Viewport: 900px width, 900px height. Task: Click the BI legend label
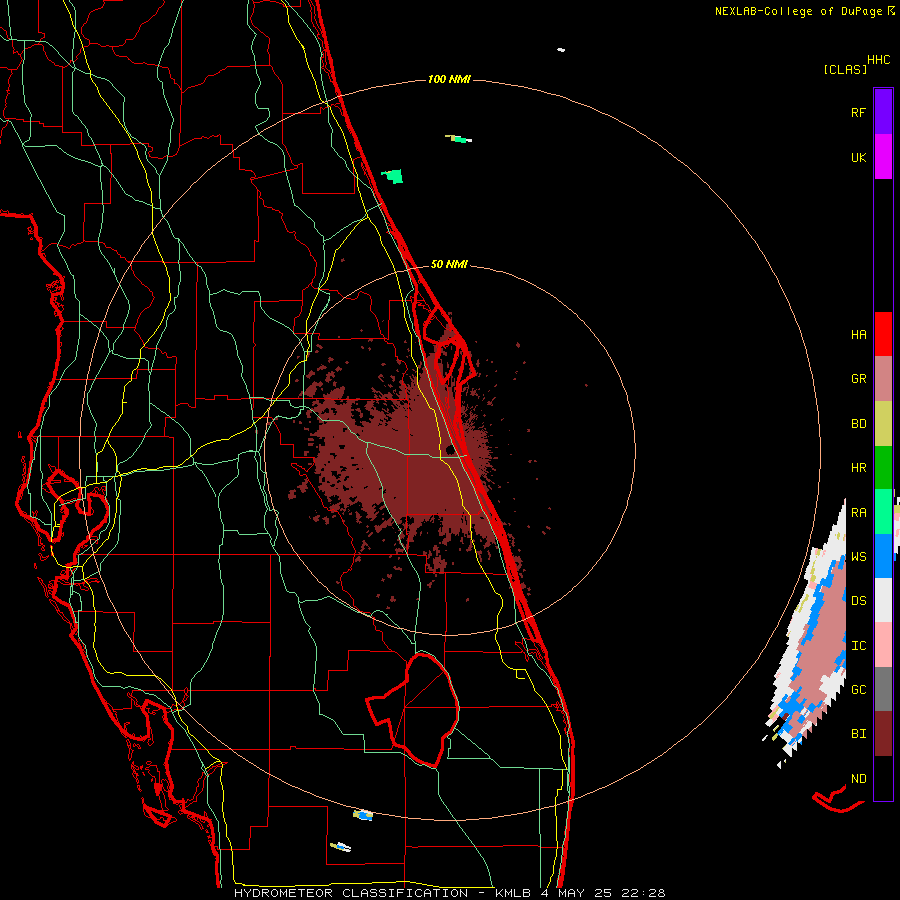tap(858, 734)
